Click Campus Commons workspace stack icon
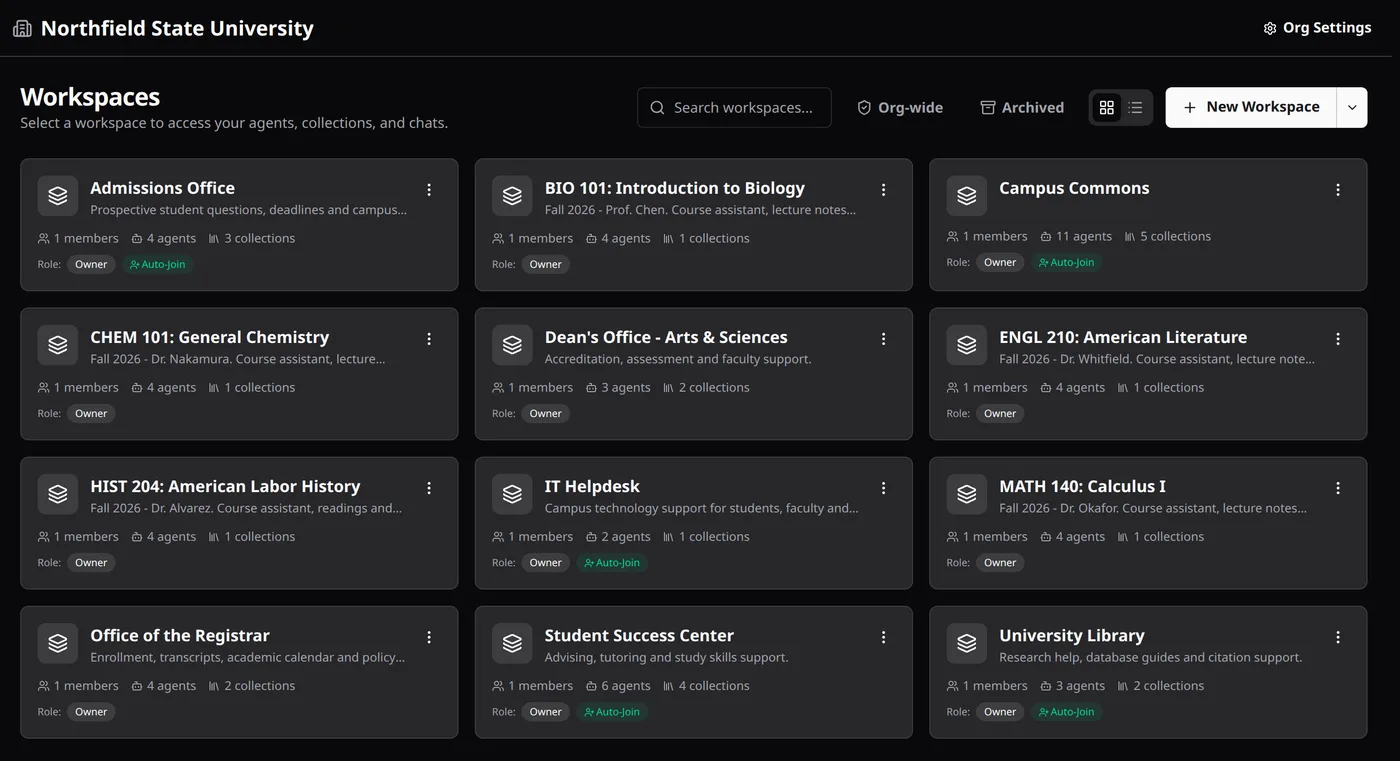The image size is (1400, 761). 967,196
